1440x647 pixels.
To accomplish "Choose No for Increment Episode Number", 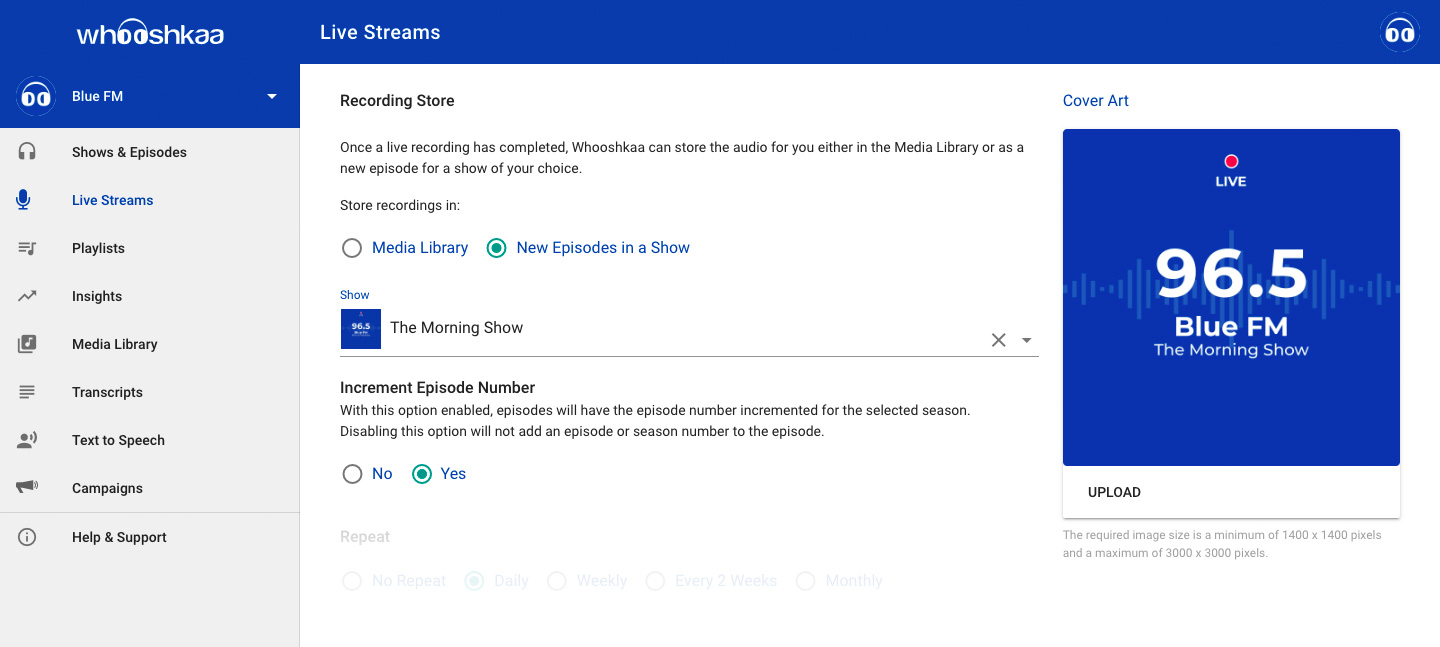I will 352,474.
